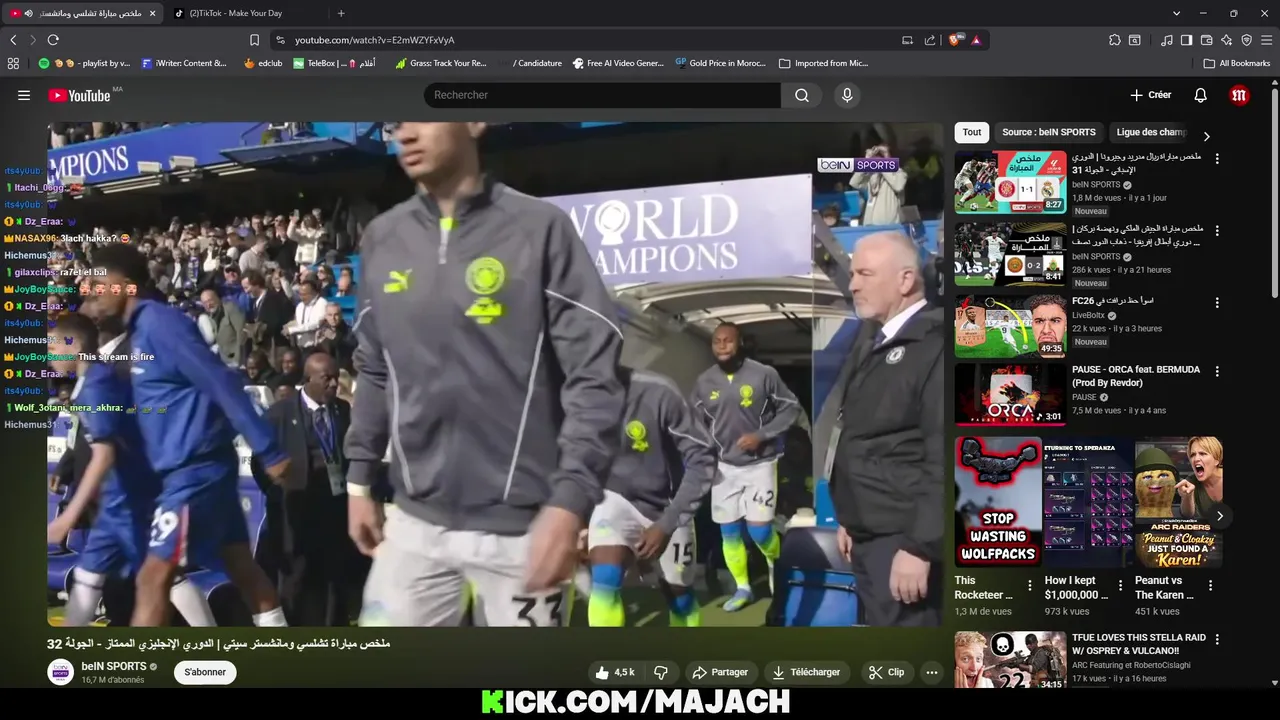Click the Brave Rewards triangle icon

pyautogui.click(x=975, y=40)
